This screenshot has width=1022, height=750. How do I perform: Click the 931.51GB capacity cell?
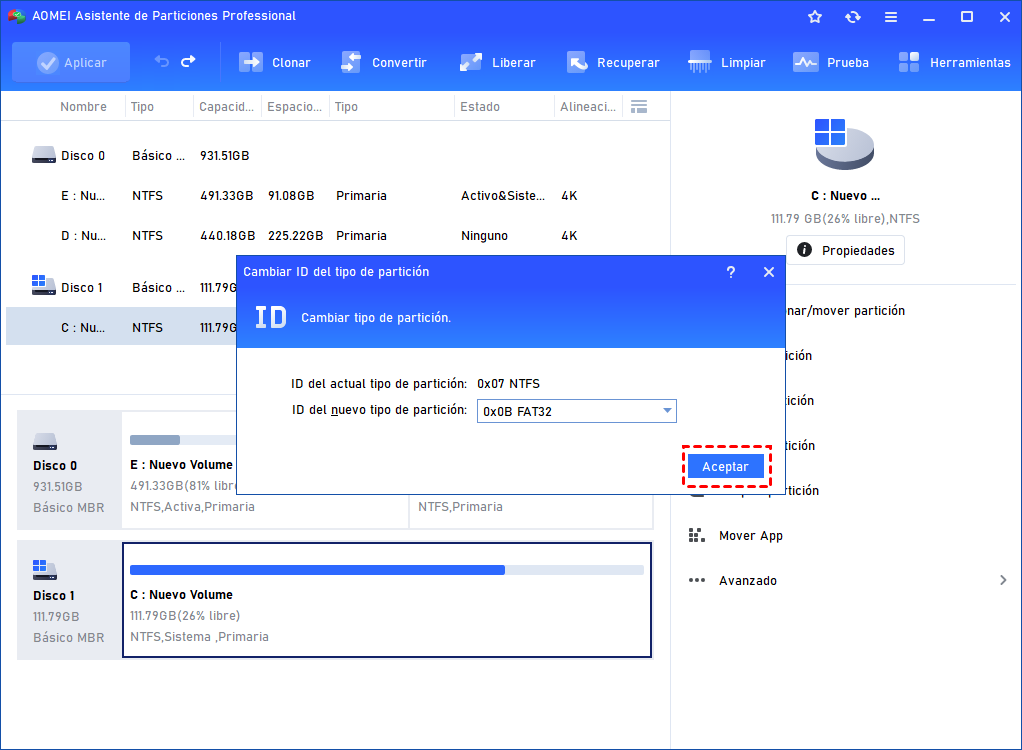pyautogui.click(x=224, y=156)
